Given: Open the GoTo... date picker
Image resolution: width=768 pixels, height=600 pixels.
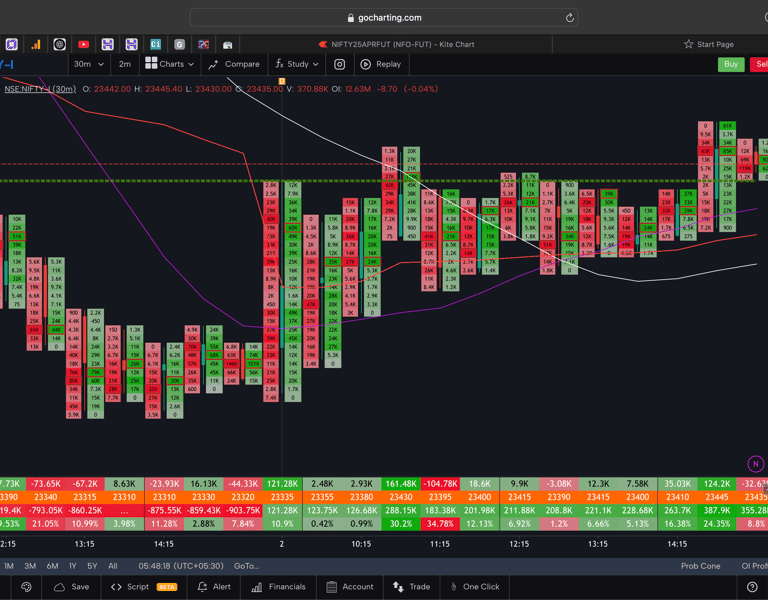Looking at the screenshot, I should (x=246, y=566).
